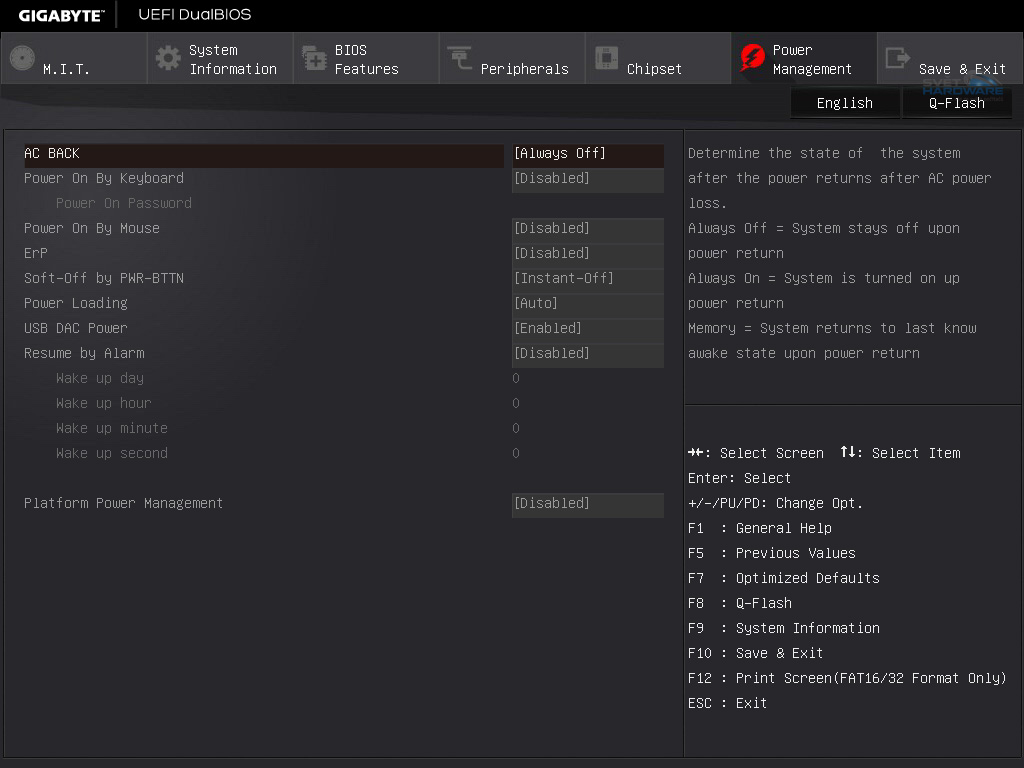Image resolution: width=1024 pixels, height=768 pixels.
Task: Click the BIOS Features chip icon
Action: coord(314,59)
